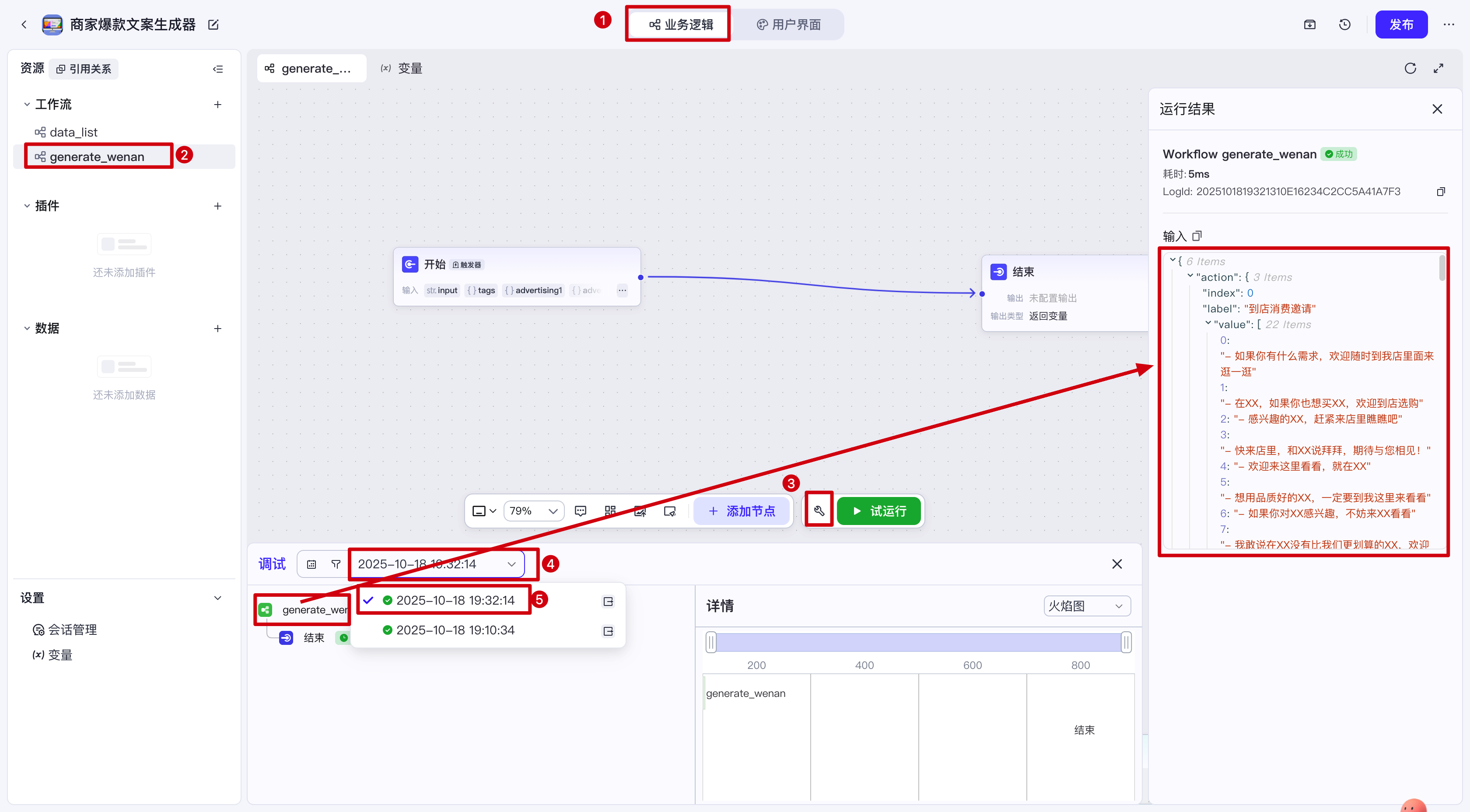Screen dimensions: 1470x812
Task: Open the 变量 tab
Action: 402,69
